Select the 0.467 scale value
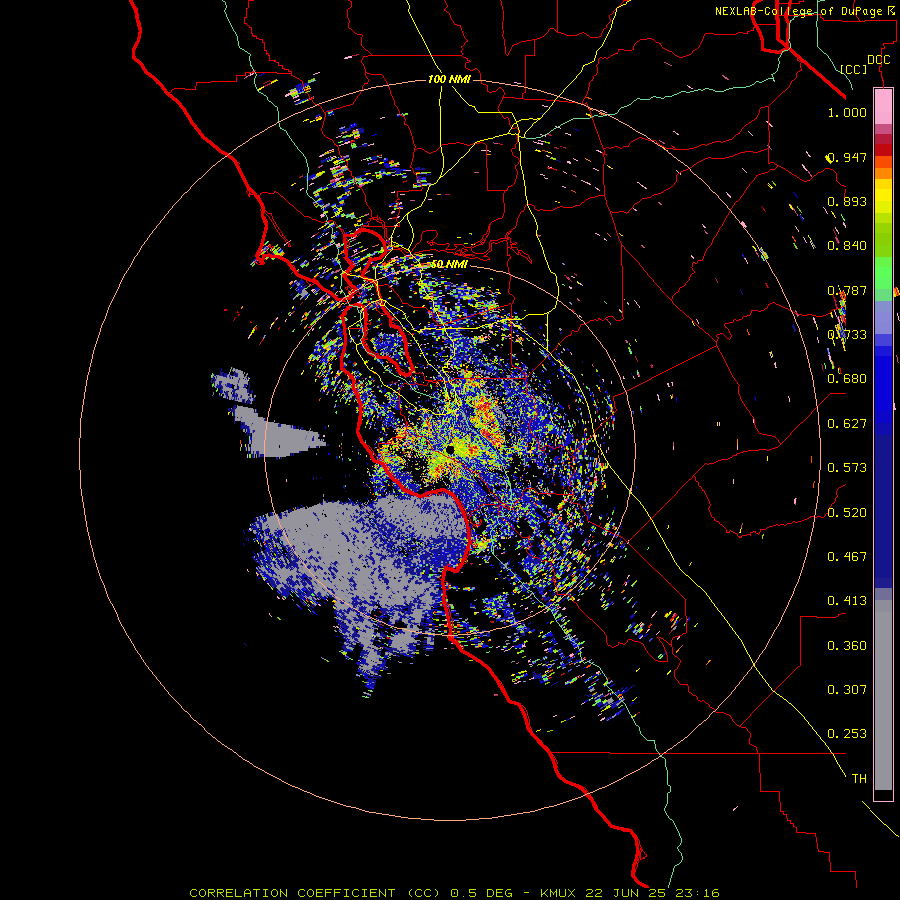900x900 pixels. (x=847, y=557)
